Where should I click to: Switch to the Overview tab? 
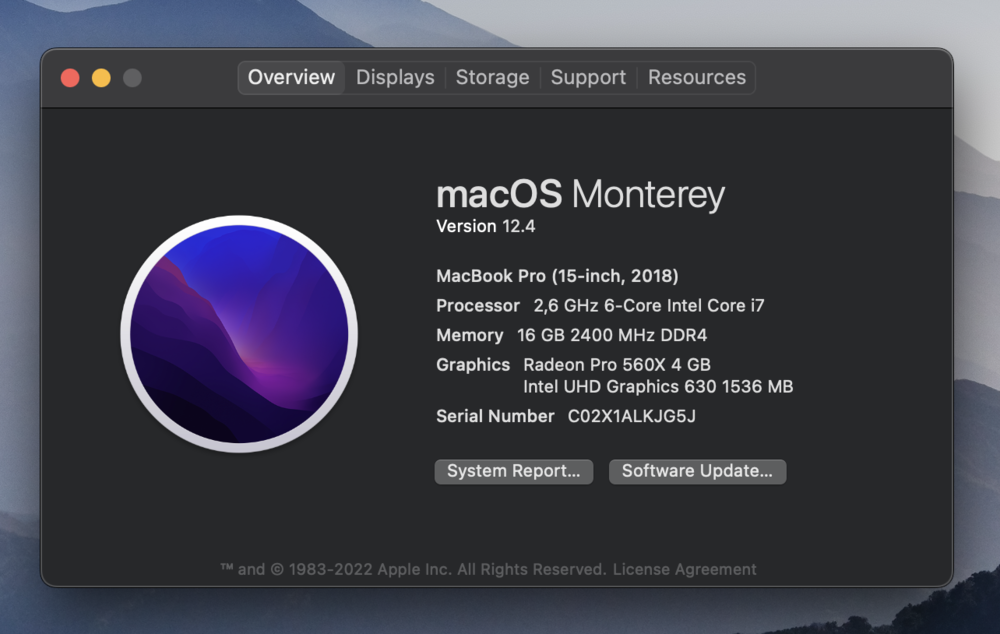point(291,78)
